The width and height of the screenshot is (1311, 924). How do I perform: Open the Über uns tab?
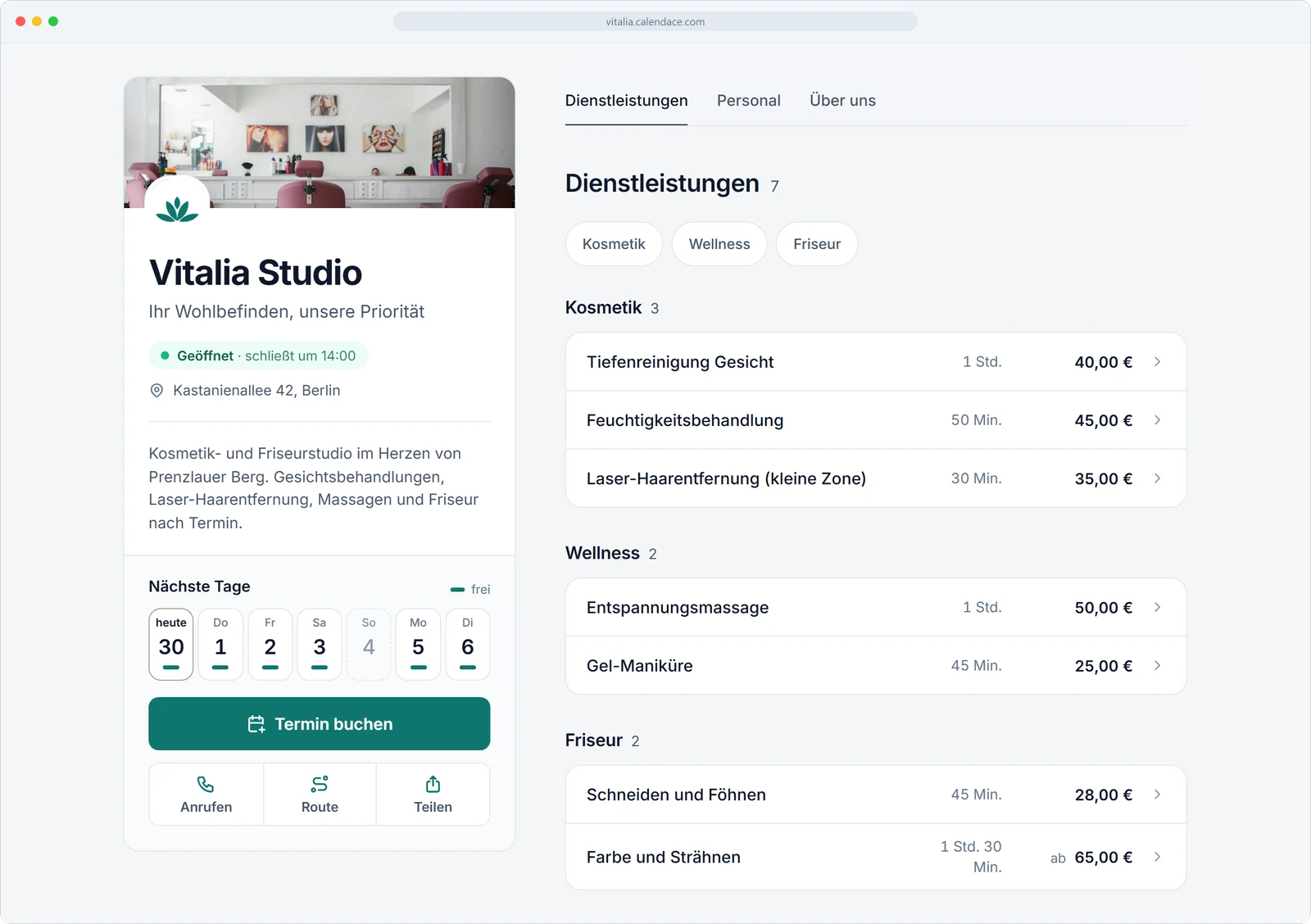coord(842,101)
